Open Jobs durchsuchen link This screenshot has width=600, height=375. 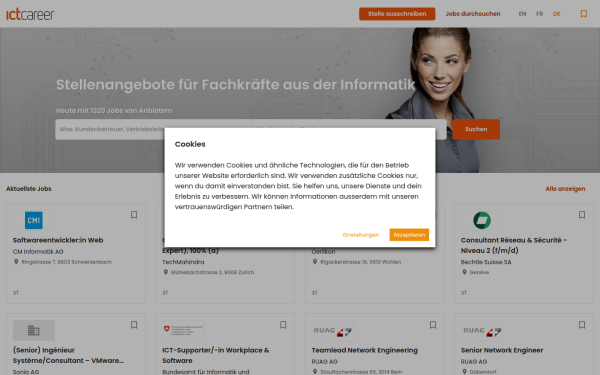point(473,14)
